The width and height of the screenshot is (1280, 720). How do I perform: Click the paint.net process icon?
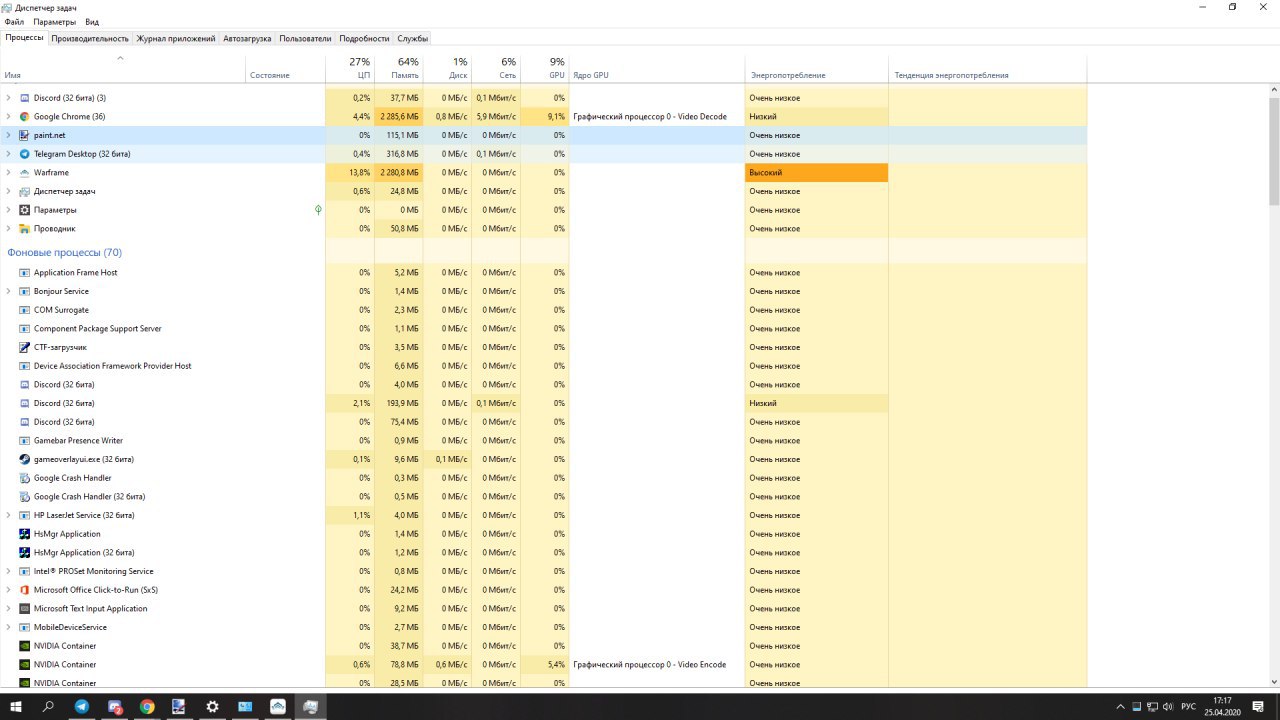click(x=25, y=135)
